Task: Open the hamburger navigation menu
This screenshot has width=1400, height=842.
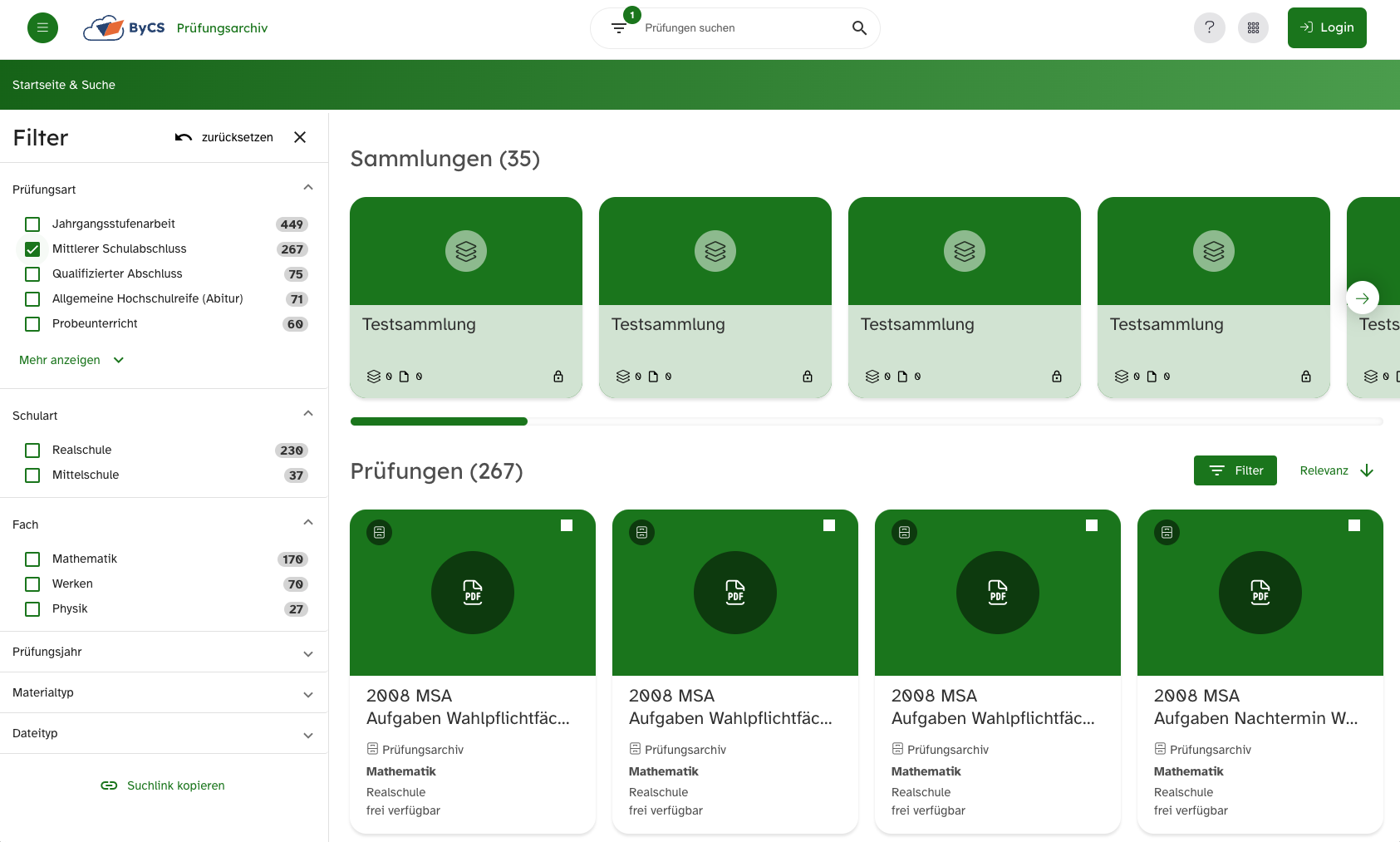Action: [x=42, y=27]
